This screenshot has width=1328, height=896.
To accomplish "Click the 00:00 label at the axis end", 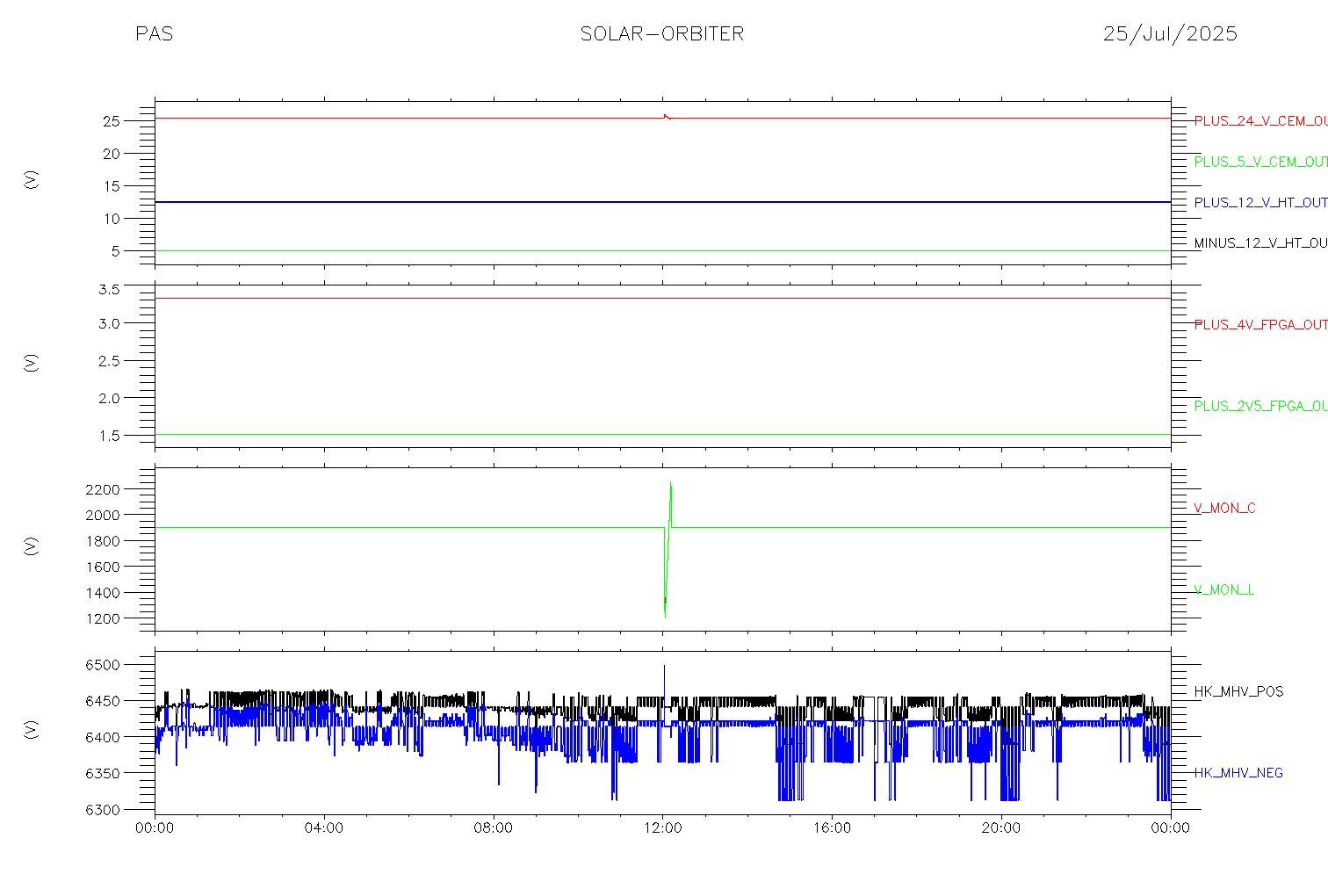I will click(1170, 827).
